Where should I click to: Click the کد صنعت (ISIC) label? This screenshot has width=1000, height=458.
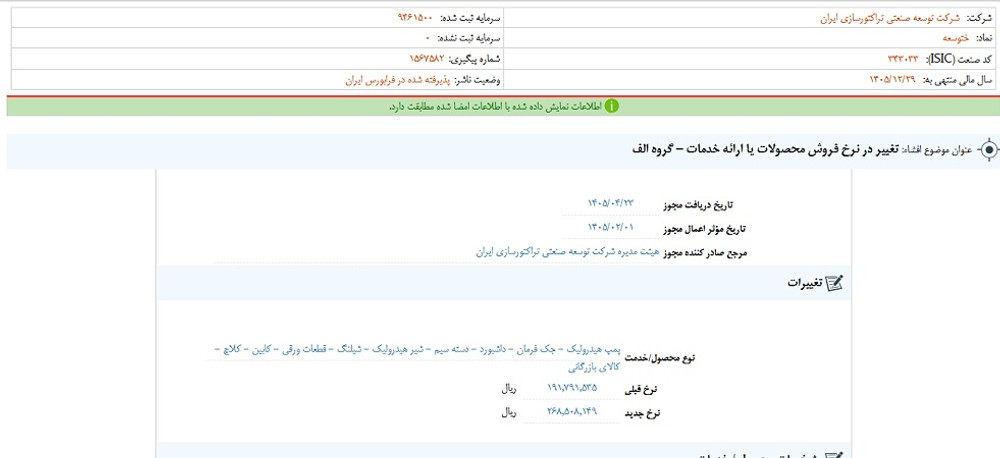960,59
